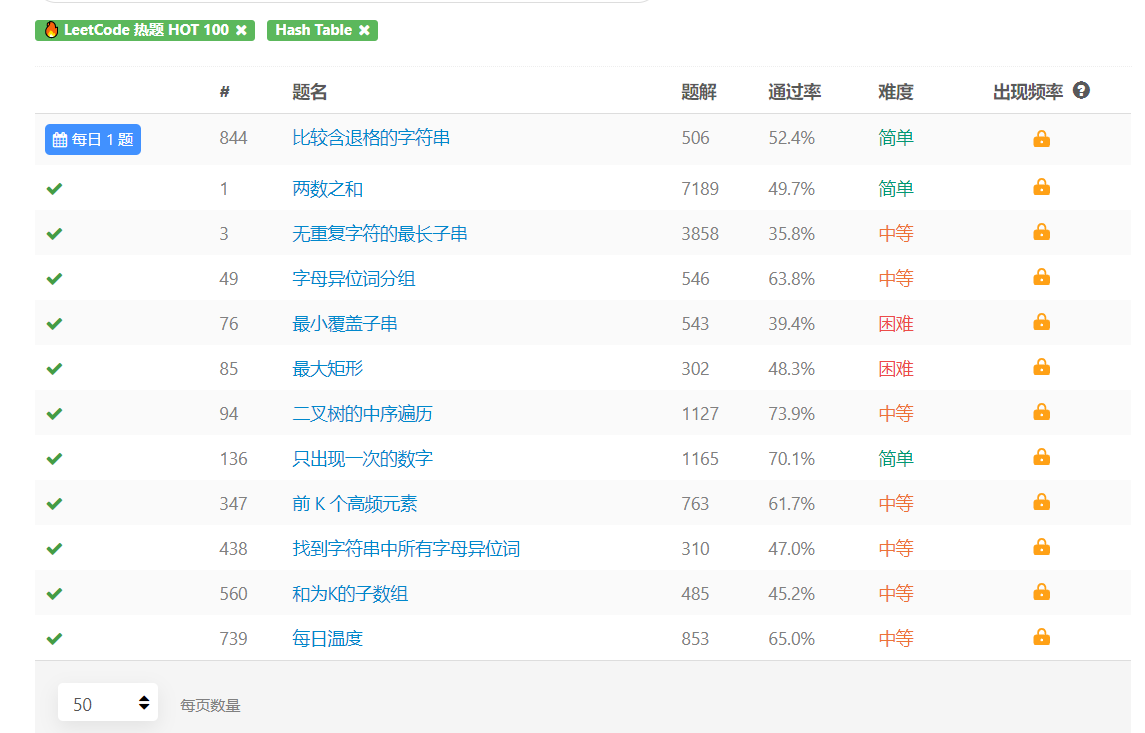The image size is (1145, 733).
Task: Click 困难 difficulty label for 最小覆盖子串
Action: pos(896,323)
